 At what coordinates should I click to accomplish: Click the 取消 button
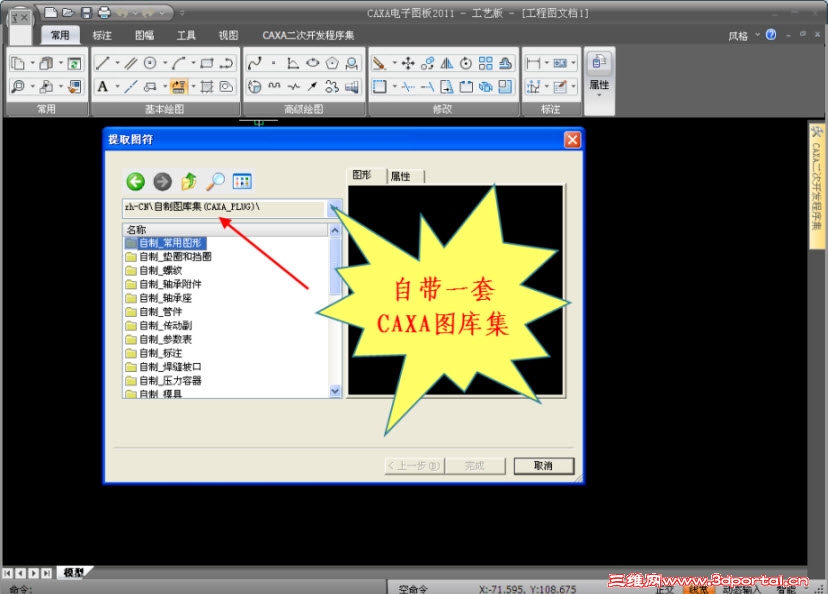pos(543,465)
